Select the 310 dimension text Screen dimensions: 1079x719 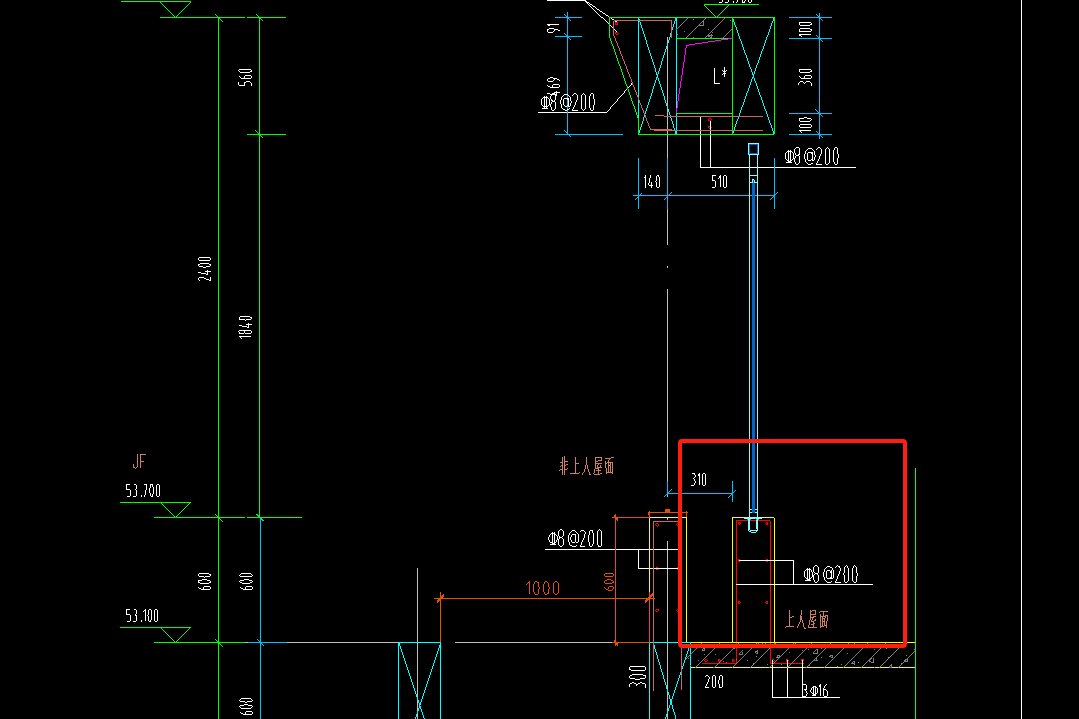[x=698, y=480]
